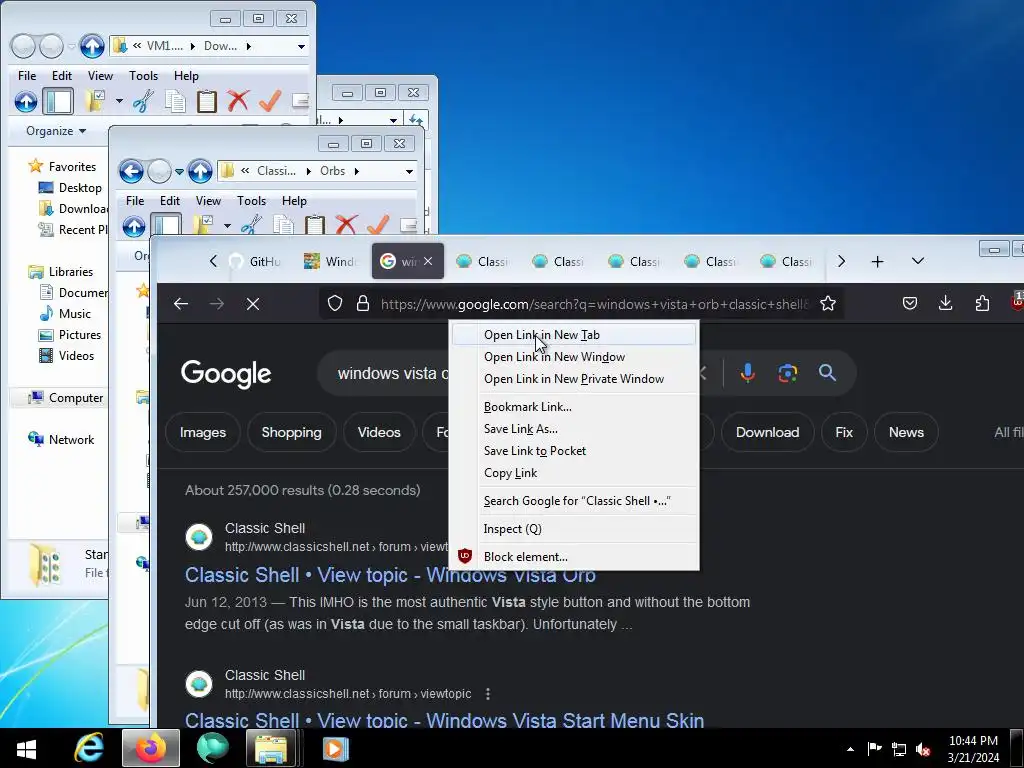Image resolution: width=1024 pixels, height=768 pixels.
Task: Click Cut scissors icon in Downloads window
Action: point(143,101)
